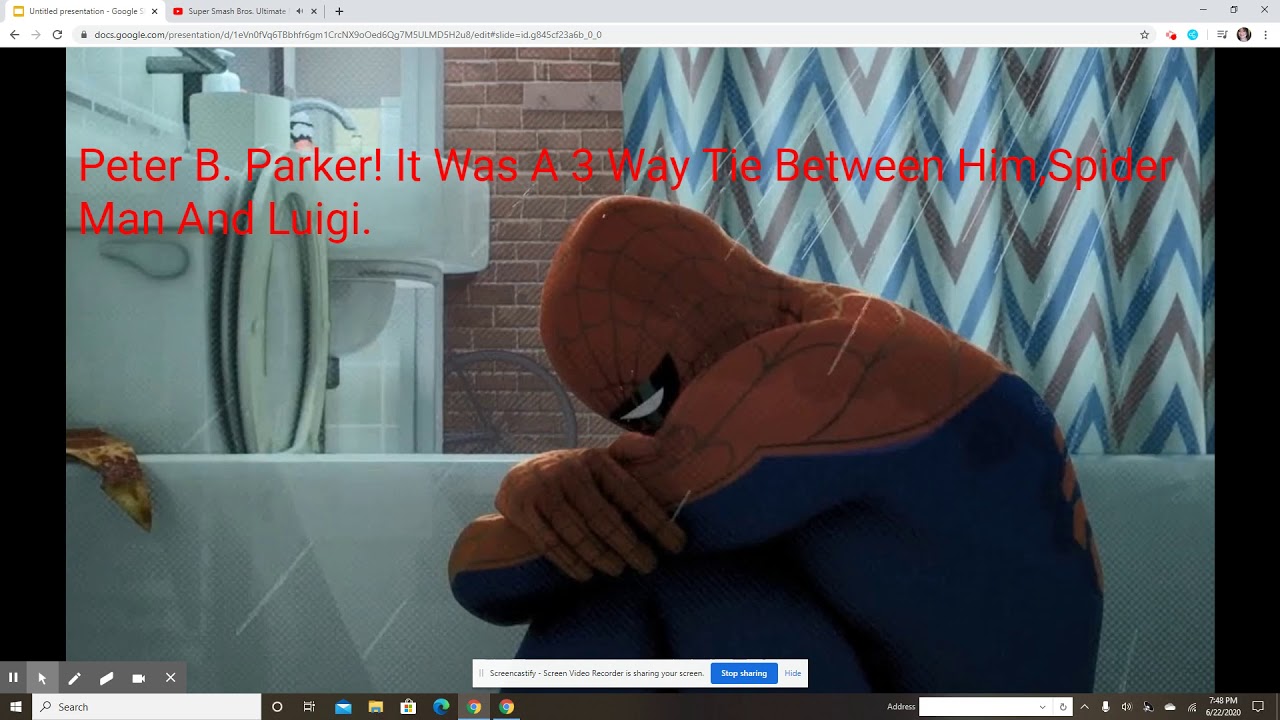
Task: Switch to the first Chrome taskbar window
Action: (x=474, y=707)
